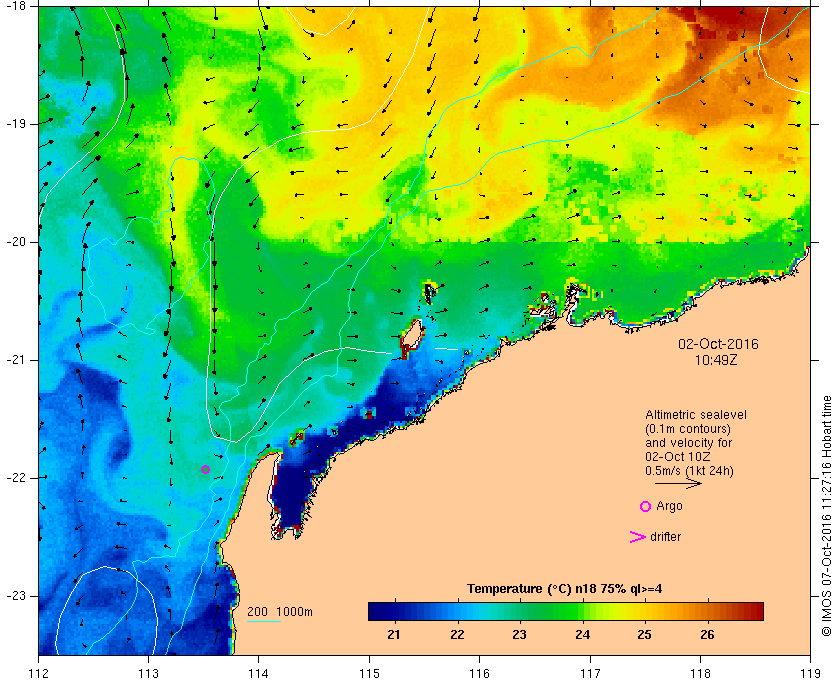The image size is (840, 680).
Task: Click the '-22' latitude axis label
Action: click(x=15, y=478)
